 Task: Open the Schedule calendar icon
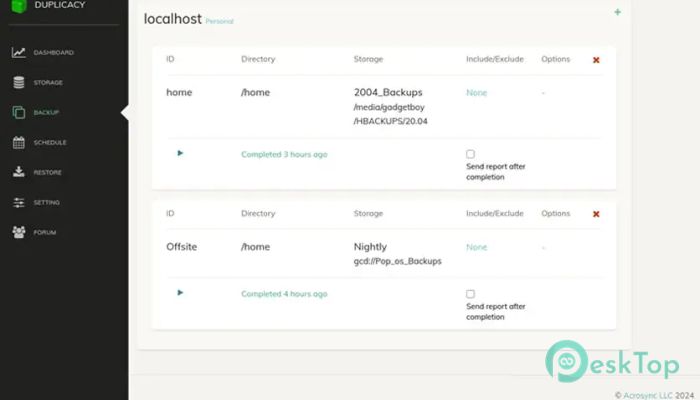(19, 142)
